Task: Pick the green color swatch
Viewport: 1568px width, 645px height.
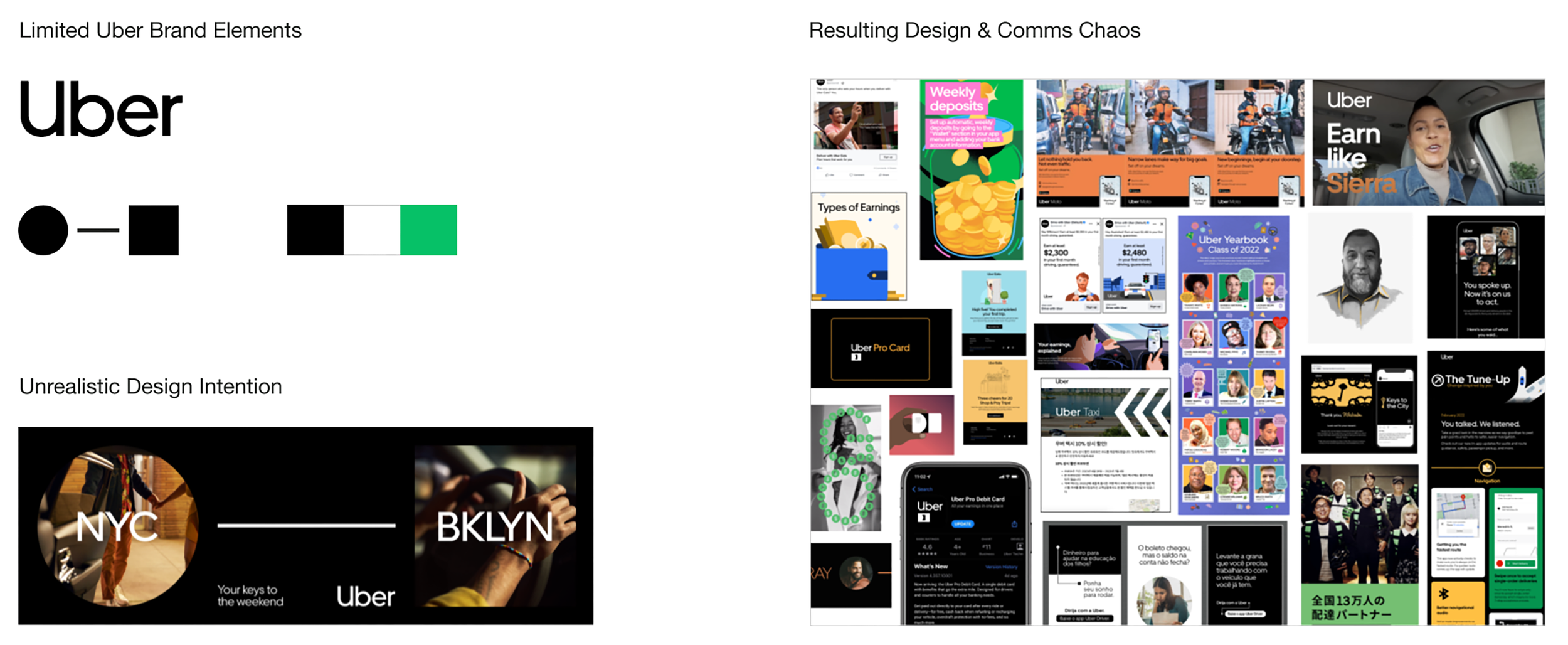Action: click(x=428, y=230)
